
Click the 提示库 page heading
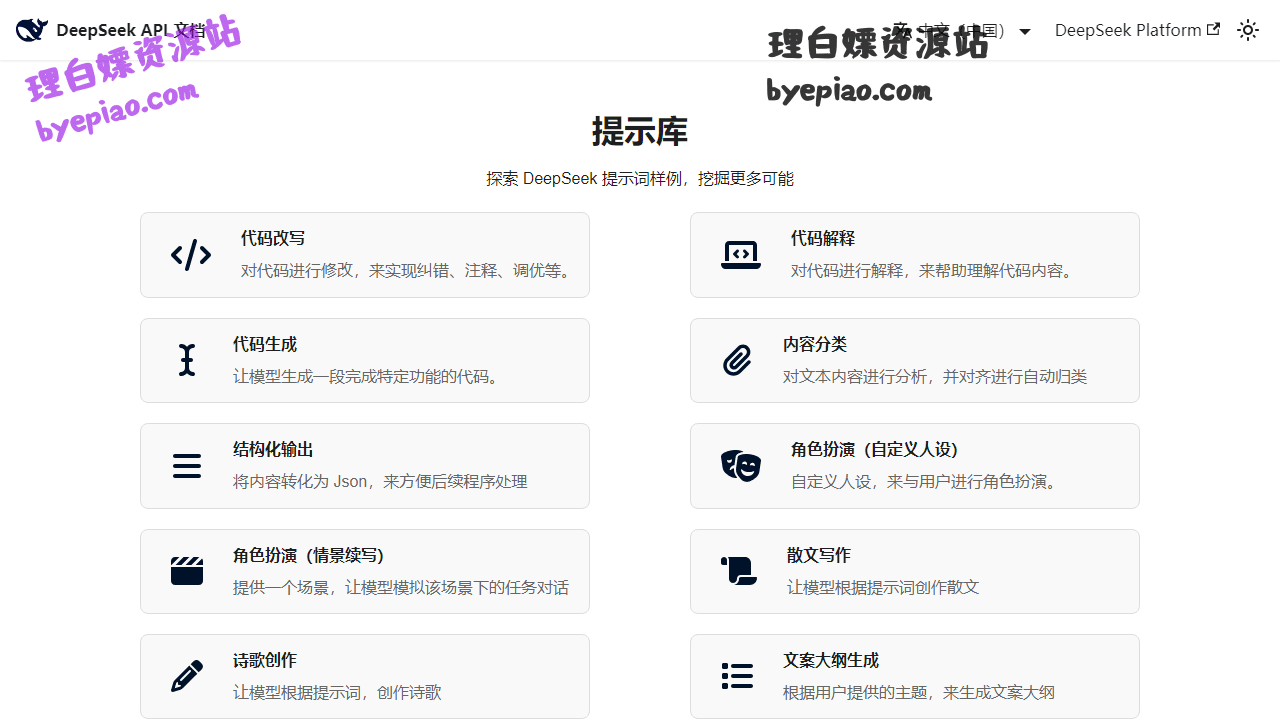(x=640, y=131)
